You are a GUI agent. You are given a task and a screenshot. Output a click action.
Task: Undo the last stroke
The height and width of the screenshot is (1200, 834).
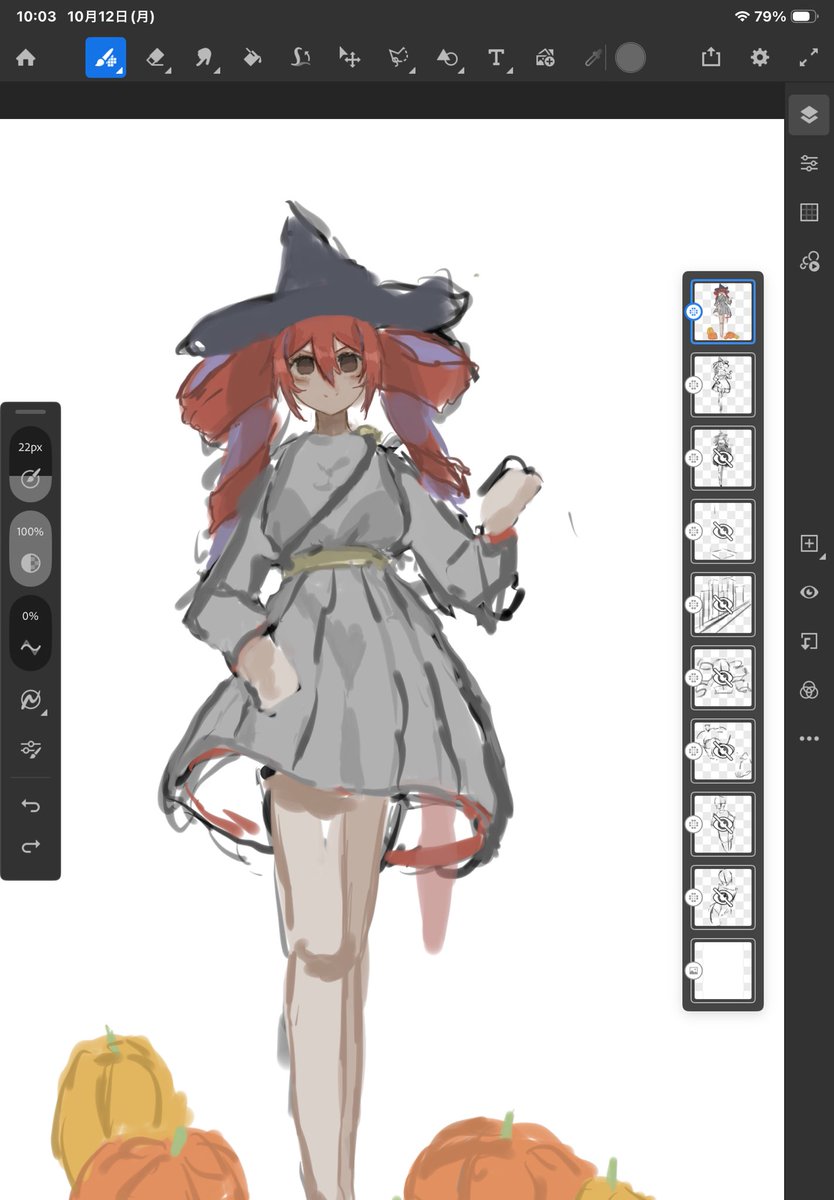point(30,806)
